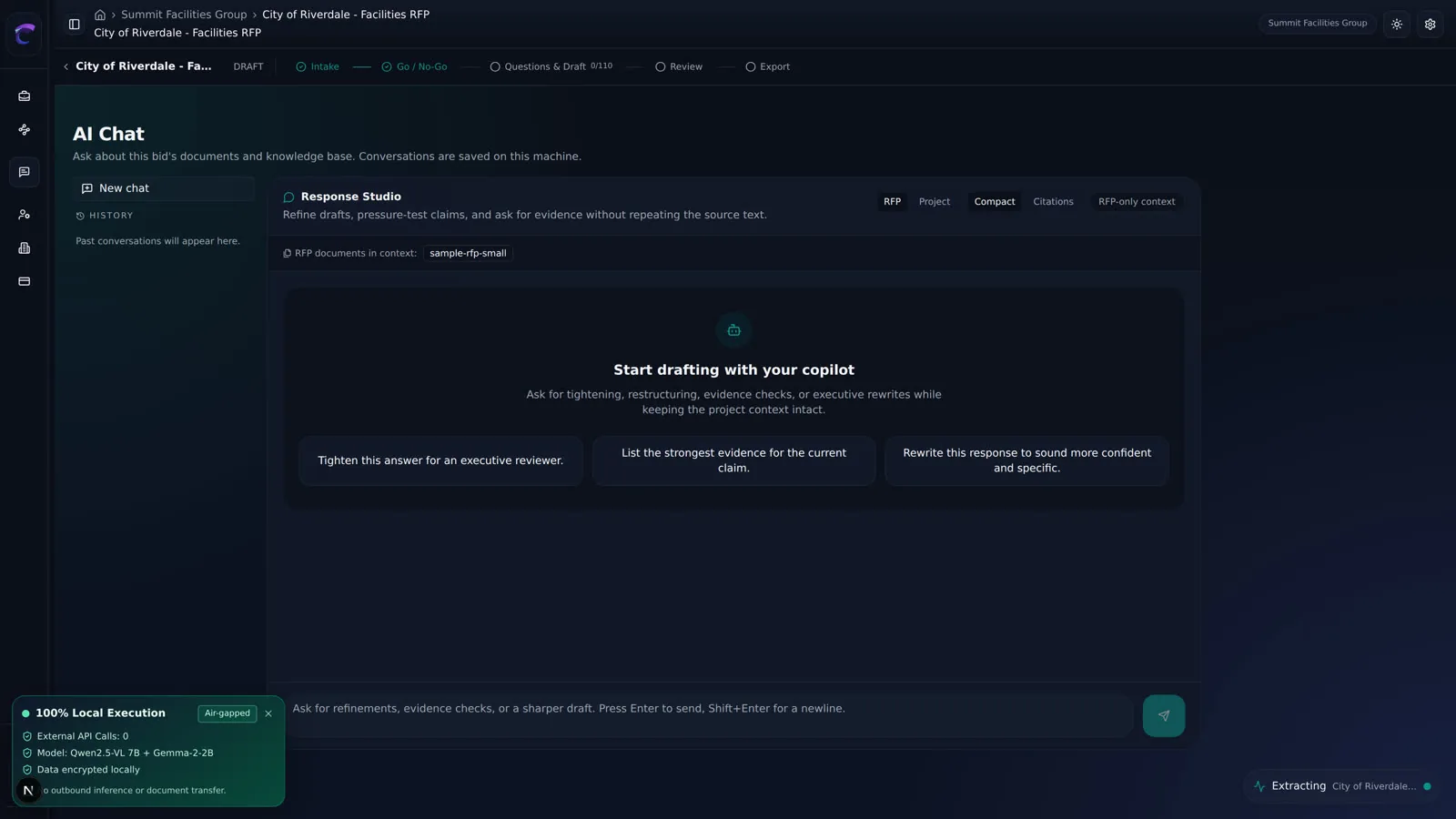Viewport: 1456px width, 819px height.
Task: Click the Response Studio chat bubble icon
Action: point(288,197)
